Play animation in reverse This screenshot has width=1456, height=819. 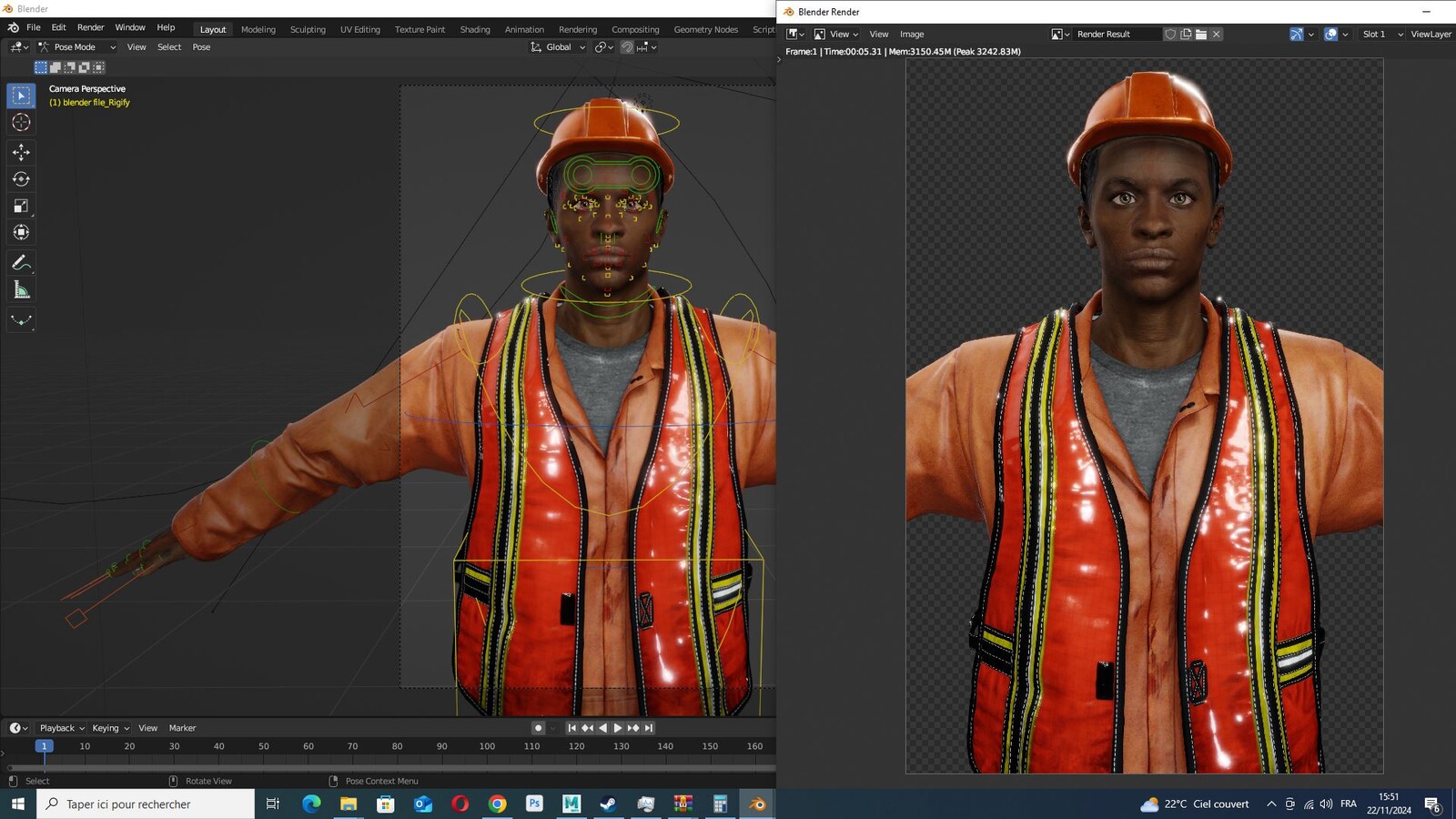(602, 728)
